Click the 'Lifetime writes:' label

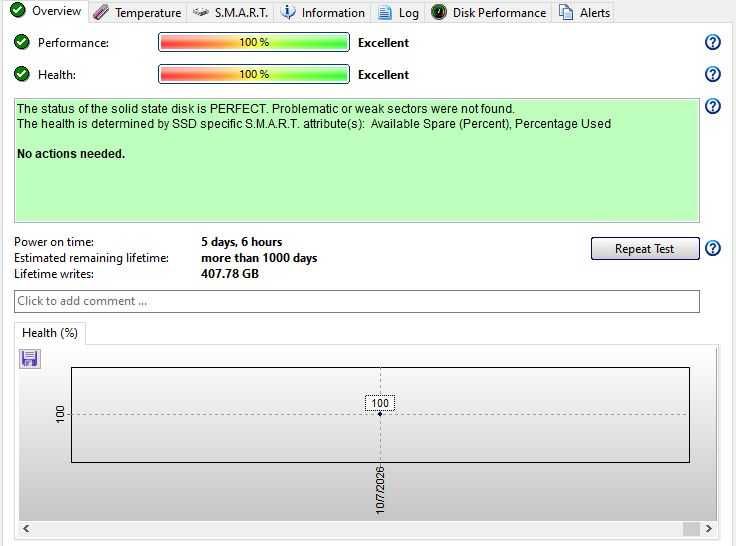54,274
